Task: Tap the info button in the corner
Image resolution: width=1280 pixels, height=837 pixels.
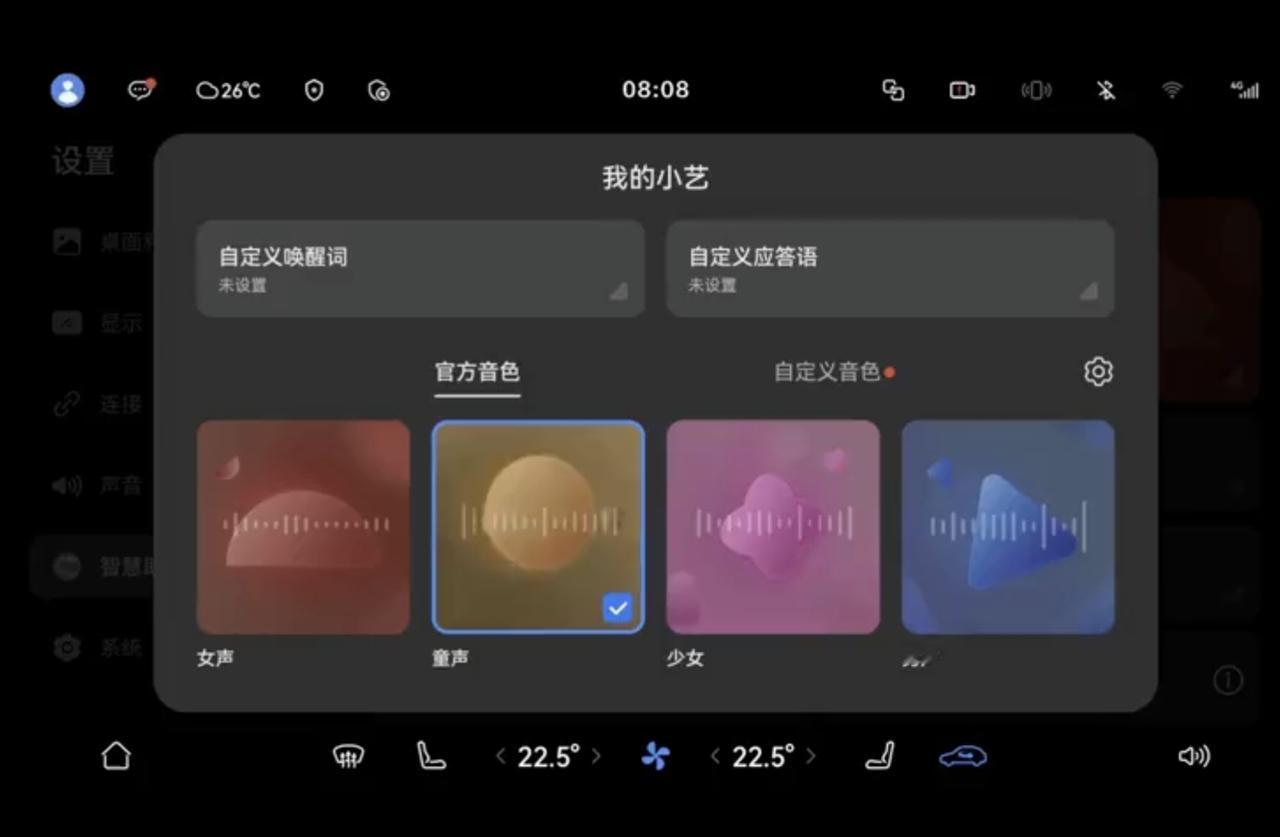Action: click(x=1228, y=680)
